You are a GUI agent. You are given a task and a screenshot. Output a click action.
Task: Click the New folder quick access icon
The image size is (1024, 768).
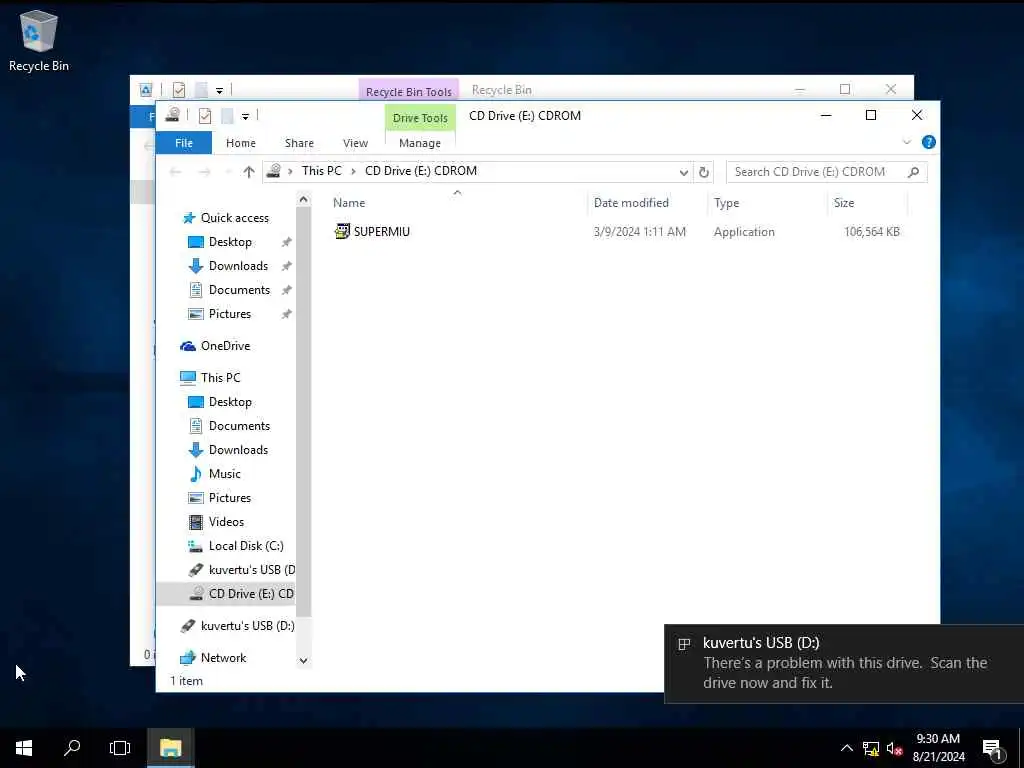[x=227, y=116]
